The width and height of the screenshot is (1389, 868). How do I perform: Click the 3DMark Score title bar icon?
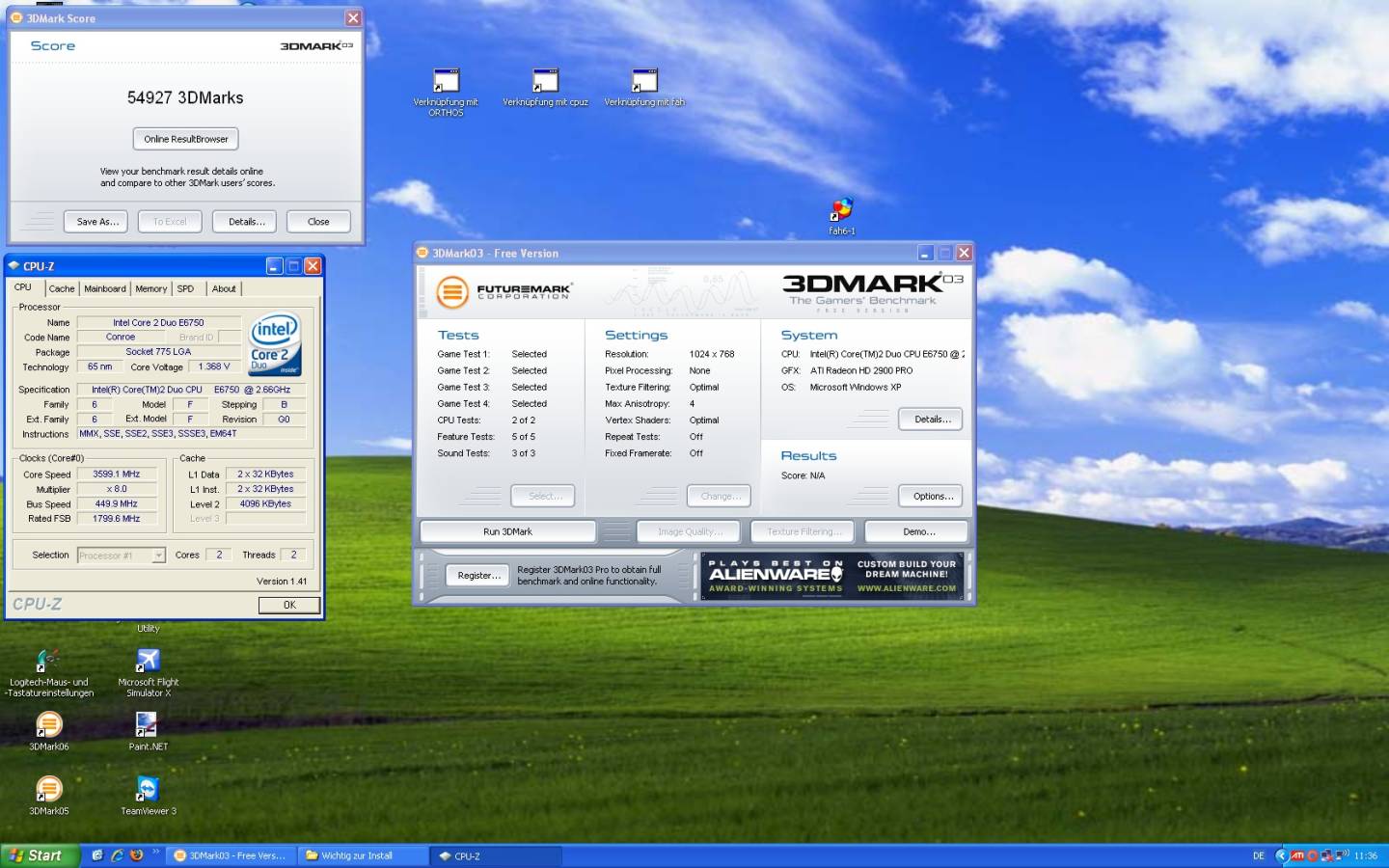[x=16, y=17]
